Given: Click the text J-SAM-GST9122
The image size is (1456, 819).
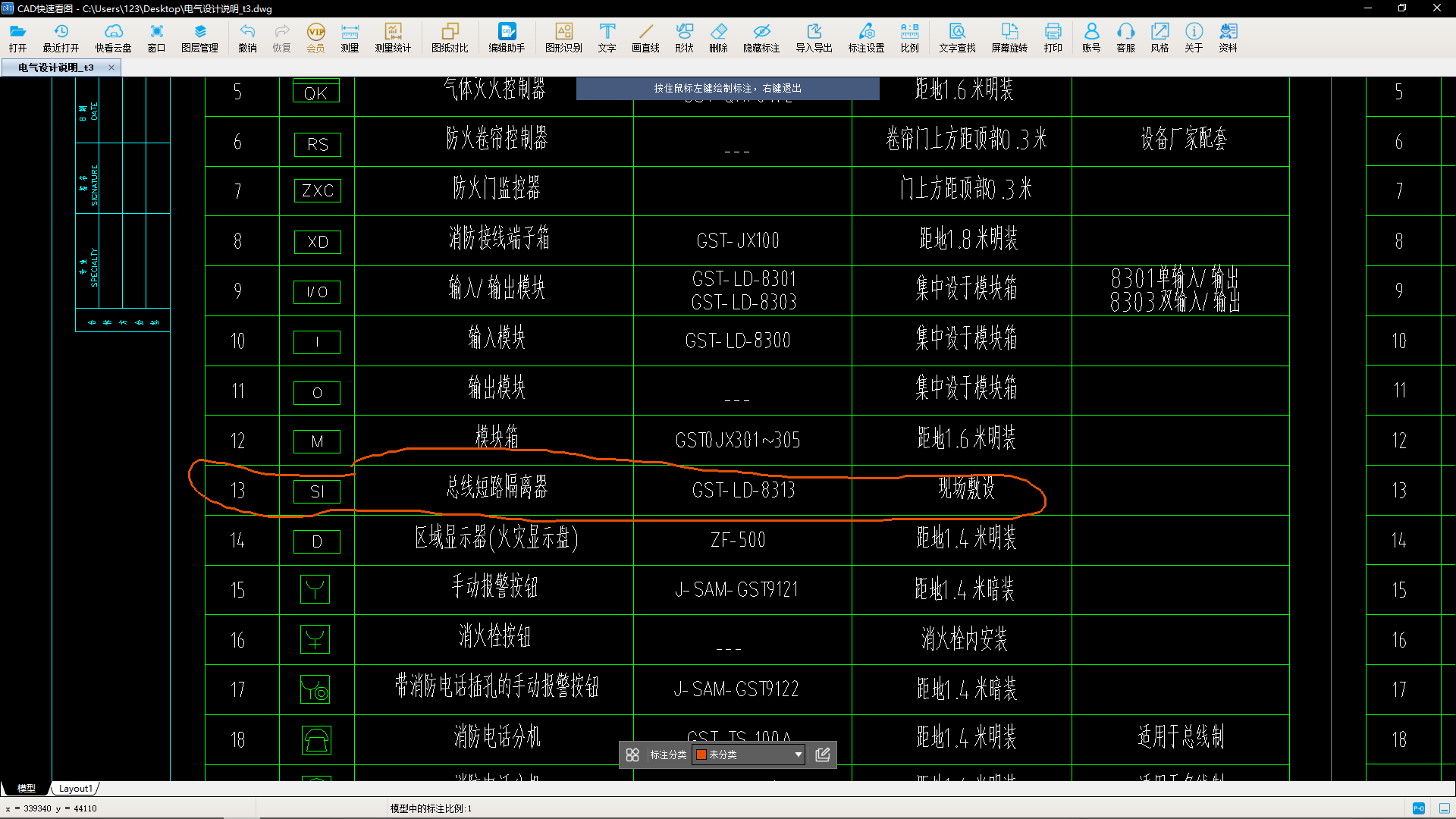Looking at the screenshot, I should (736, 689).
